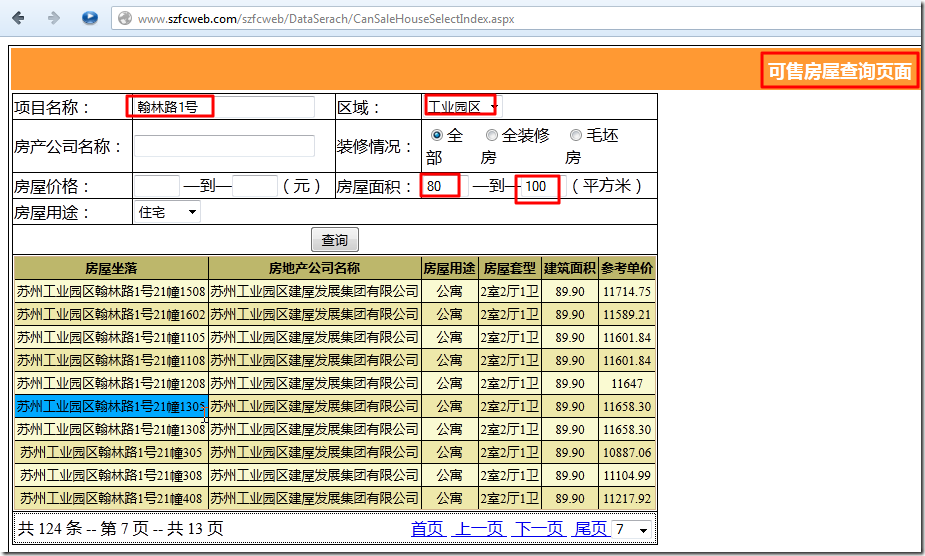925x556 pixels.
Task: Select the 毛坯房 radio button
Action: pos(576,135)
